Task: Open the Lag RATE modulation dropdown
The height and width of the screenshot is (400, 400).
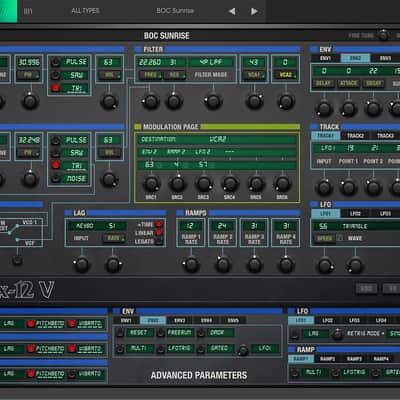Action: [x=114, y=238]
